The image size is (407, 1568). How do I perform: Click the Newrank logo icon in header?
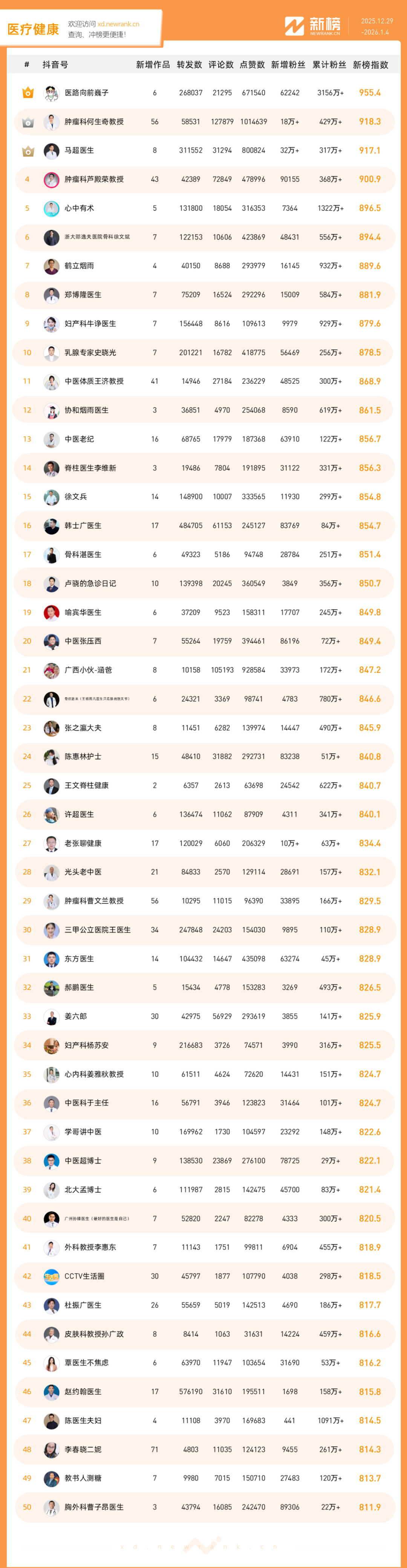[294, 26]
